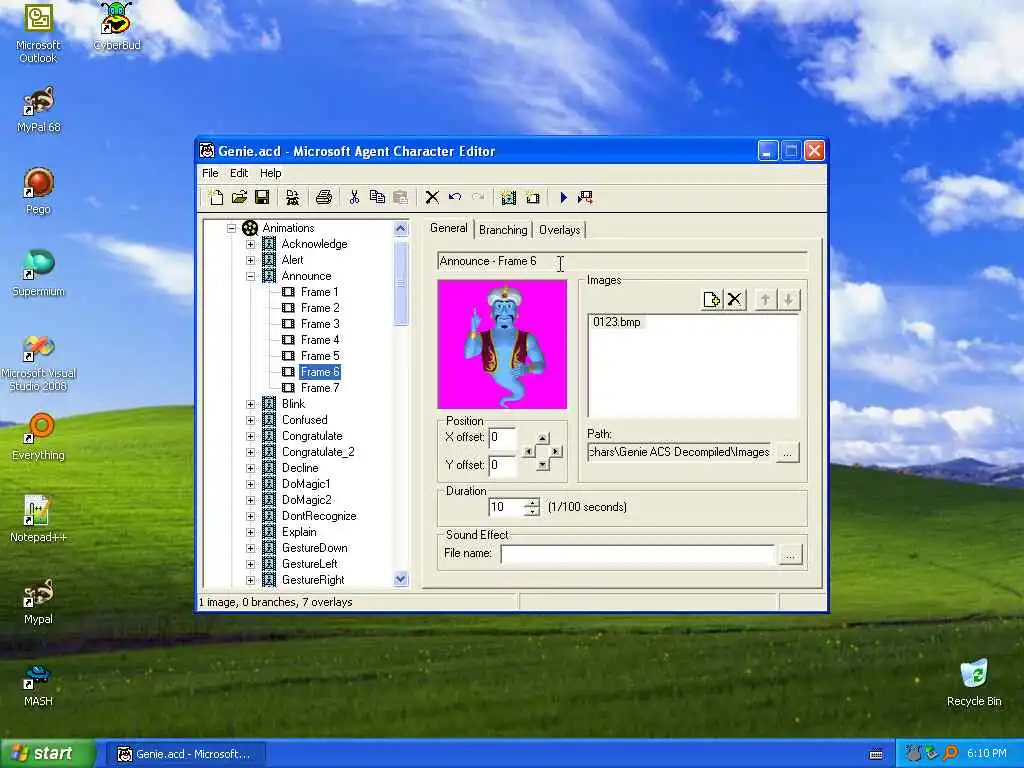Click the New Frame toolbar icon

pos(532,197)
